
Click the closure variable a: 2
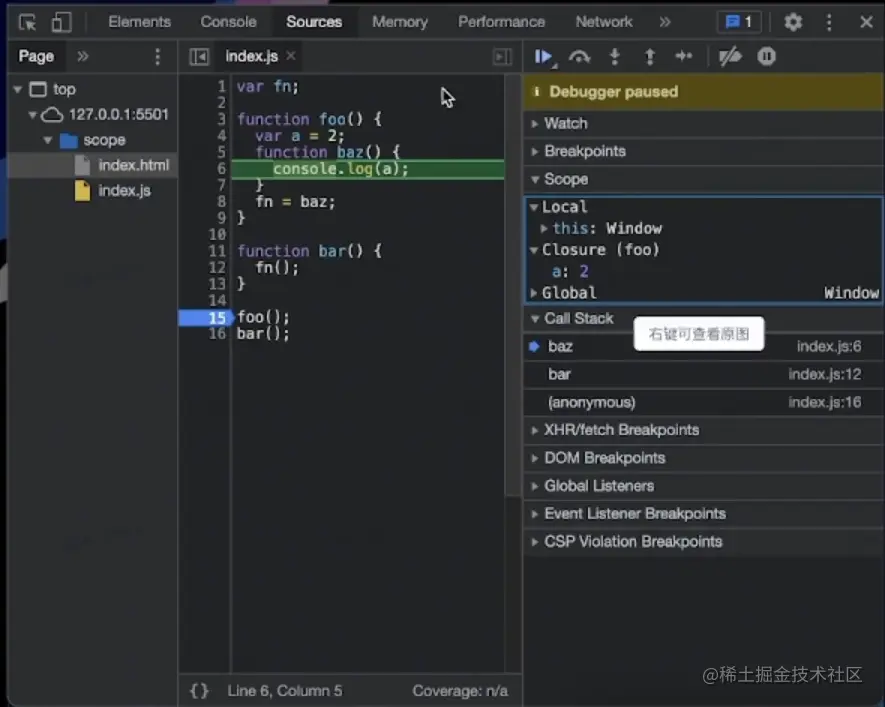click(x=570, y=271)
